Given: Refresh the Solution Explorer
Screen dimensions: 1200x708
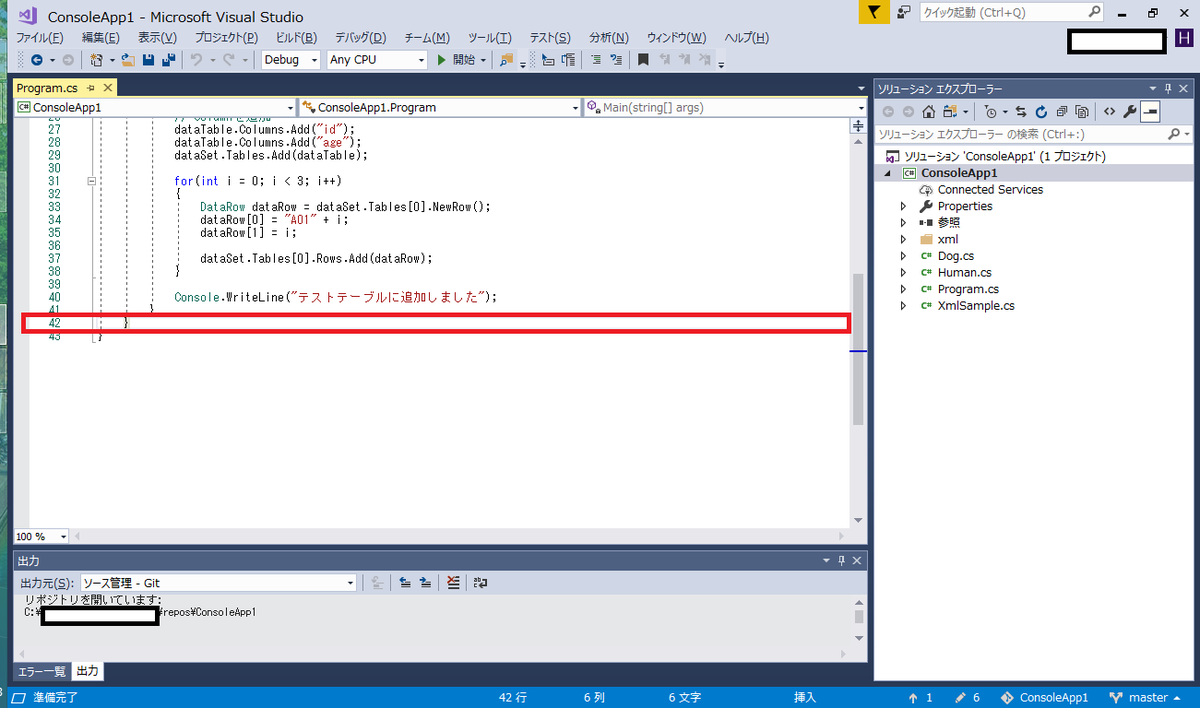Looking at the screenshot, I should pos(1041,112).
